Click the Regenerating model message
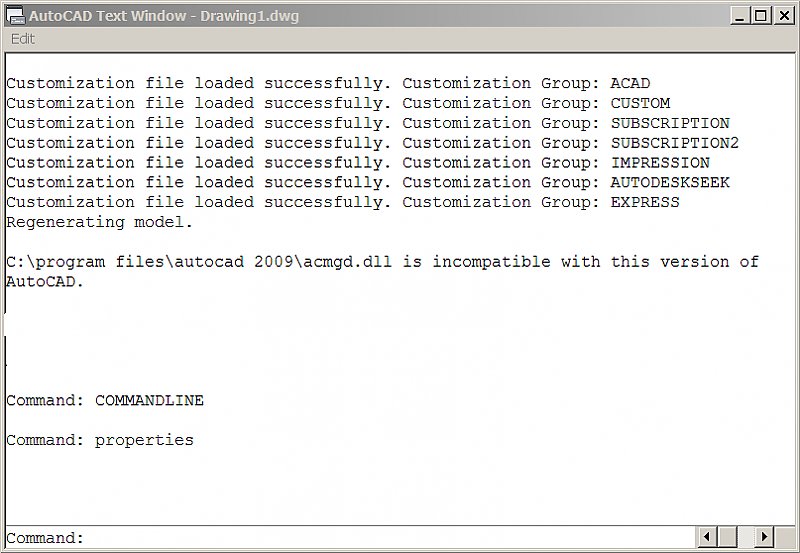 coord(99,222)
